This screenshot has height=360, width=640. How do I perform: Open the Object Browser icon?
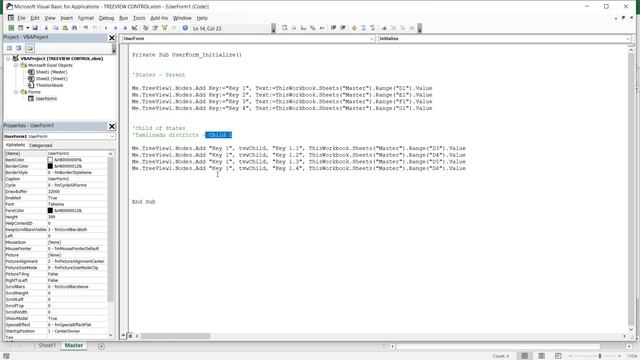[165, 28]
